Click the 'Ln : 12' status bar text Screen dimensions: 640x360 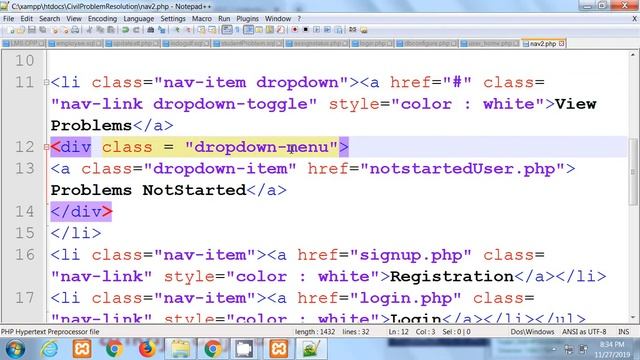coord(398,332)
